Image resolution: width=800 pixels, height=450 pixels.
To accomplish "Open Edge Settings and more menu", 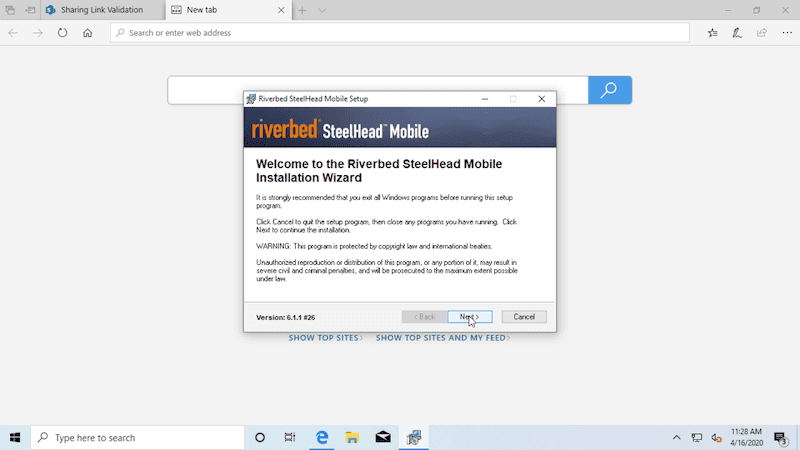I will tap(787, 33).
